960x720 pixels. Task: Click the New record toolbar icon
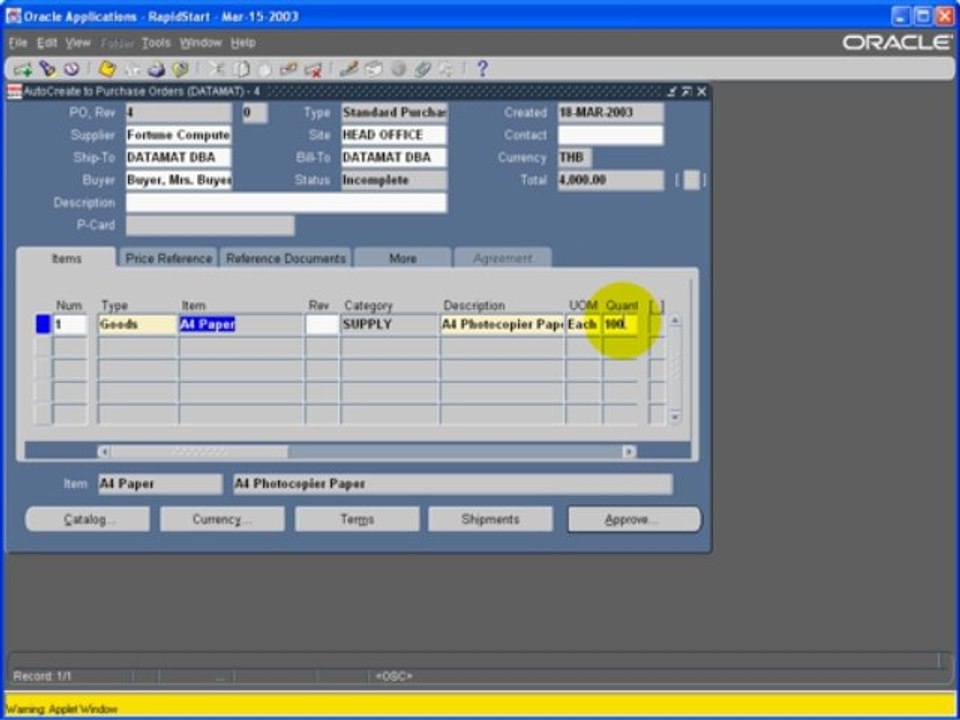click(23, 69)
